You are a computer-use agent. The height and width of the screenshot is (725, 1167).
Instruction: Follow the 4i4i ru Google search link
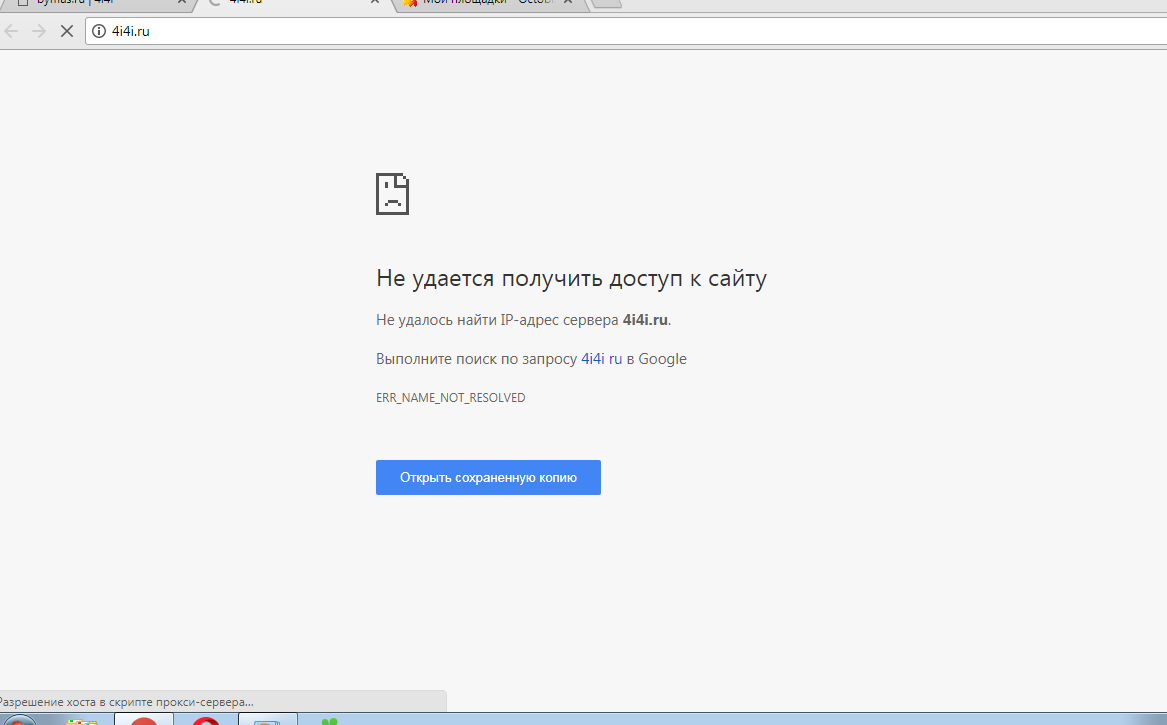point(601,359)
